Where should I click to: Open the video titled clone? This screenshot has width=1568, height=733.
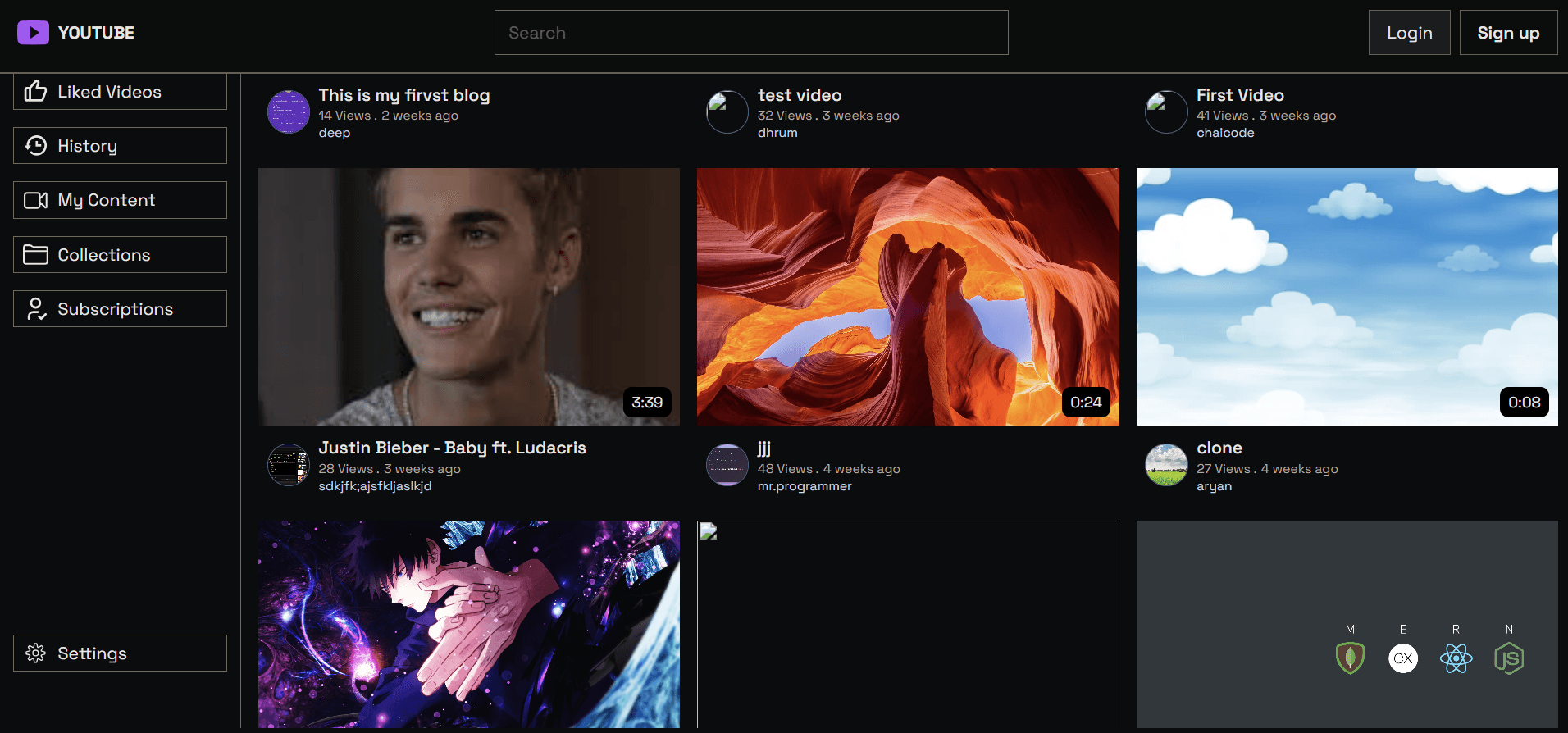(x=1219, y=448)
